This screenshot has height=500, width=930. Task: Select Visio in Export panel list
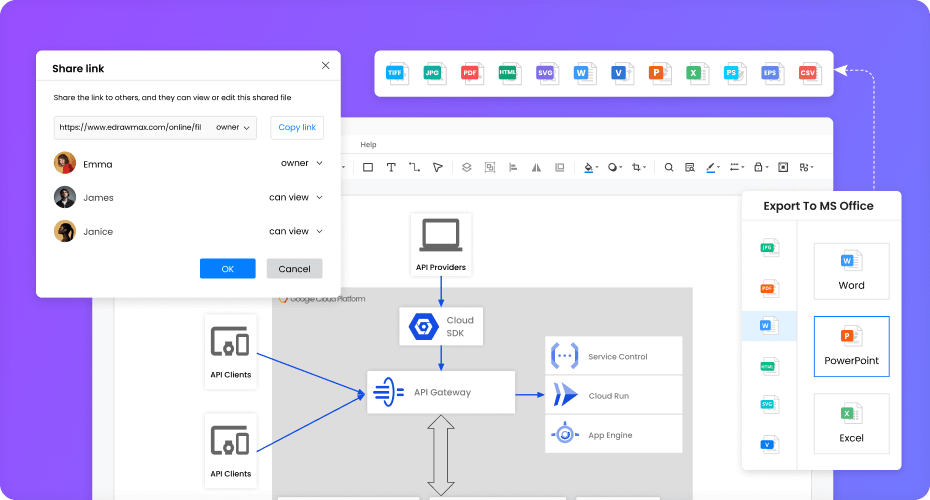coord(769,444)
